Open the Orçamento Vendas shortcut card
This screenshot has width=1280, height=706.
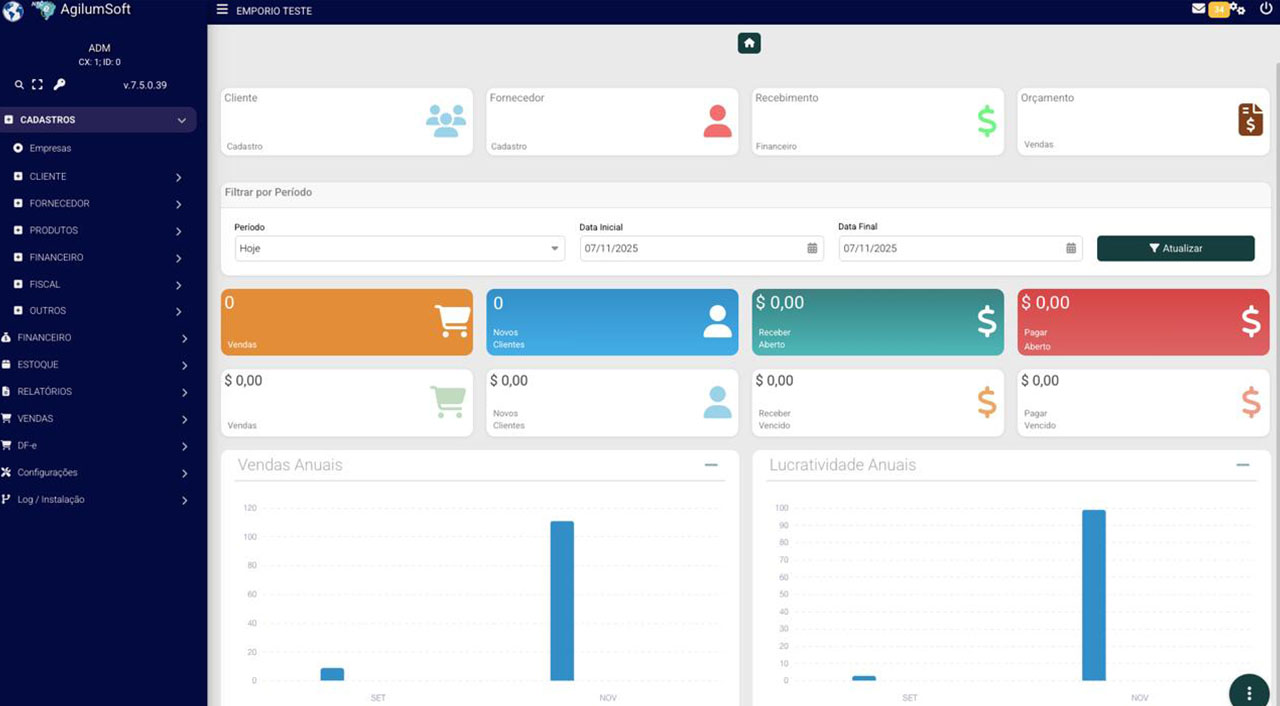[1143, 121]
